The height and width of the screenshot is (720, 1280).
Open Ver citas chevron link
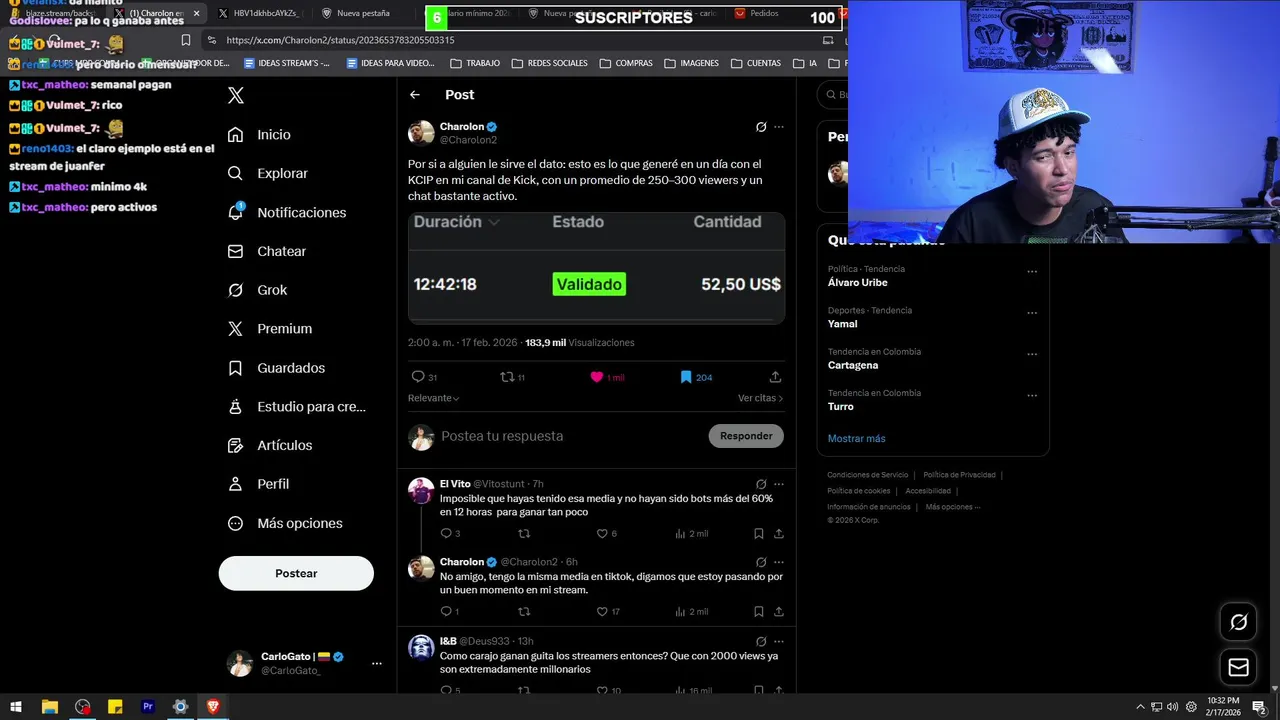pos(760,398)
